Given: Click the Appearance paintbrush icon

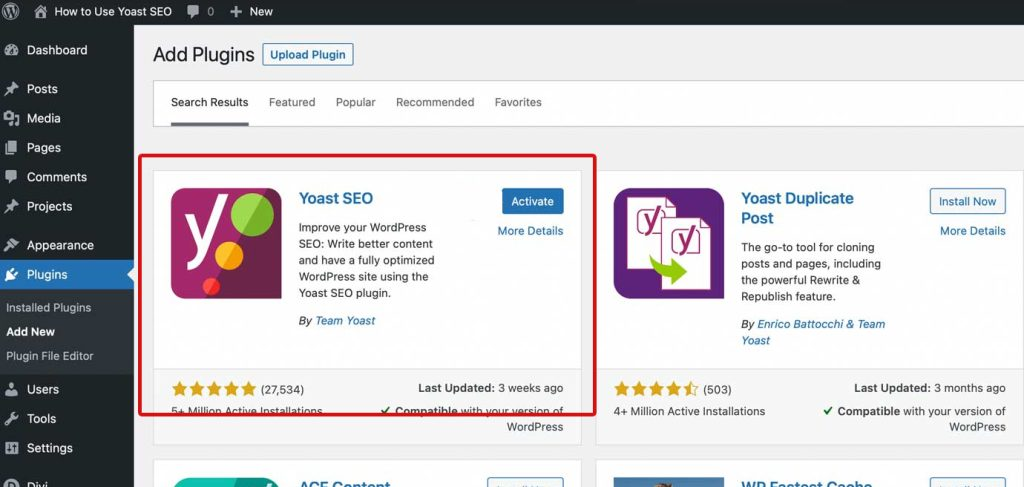Looking at the screenshot, I should point(12,245).
